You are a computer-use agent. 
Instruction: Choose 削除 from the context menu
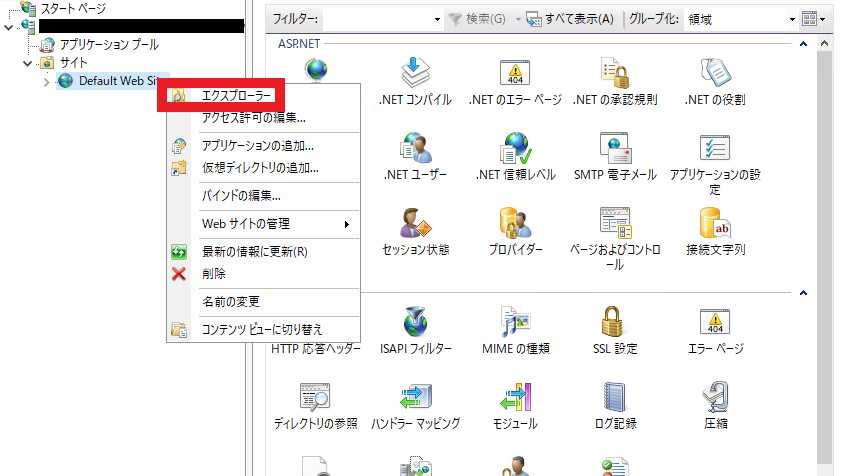[x=263, y=274]
